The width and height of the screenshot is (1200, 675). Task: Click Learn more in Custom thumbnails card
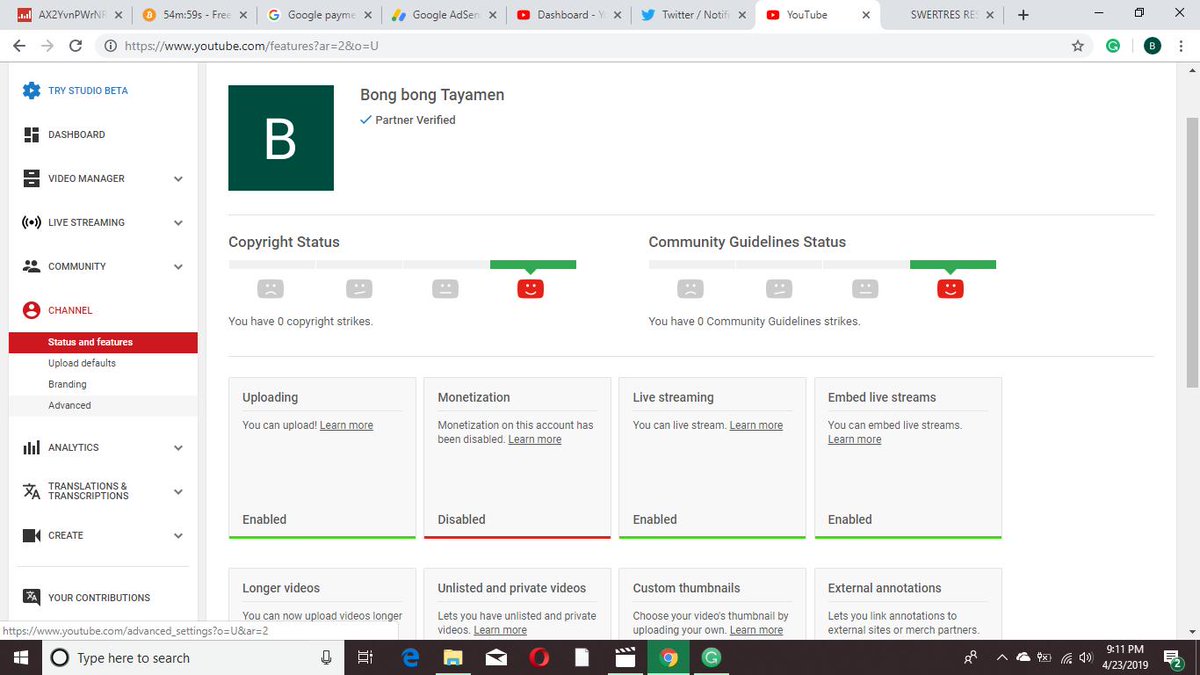click(756, 630)
